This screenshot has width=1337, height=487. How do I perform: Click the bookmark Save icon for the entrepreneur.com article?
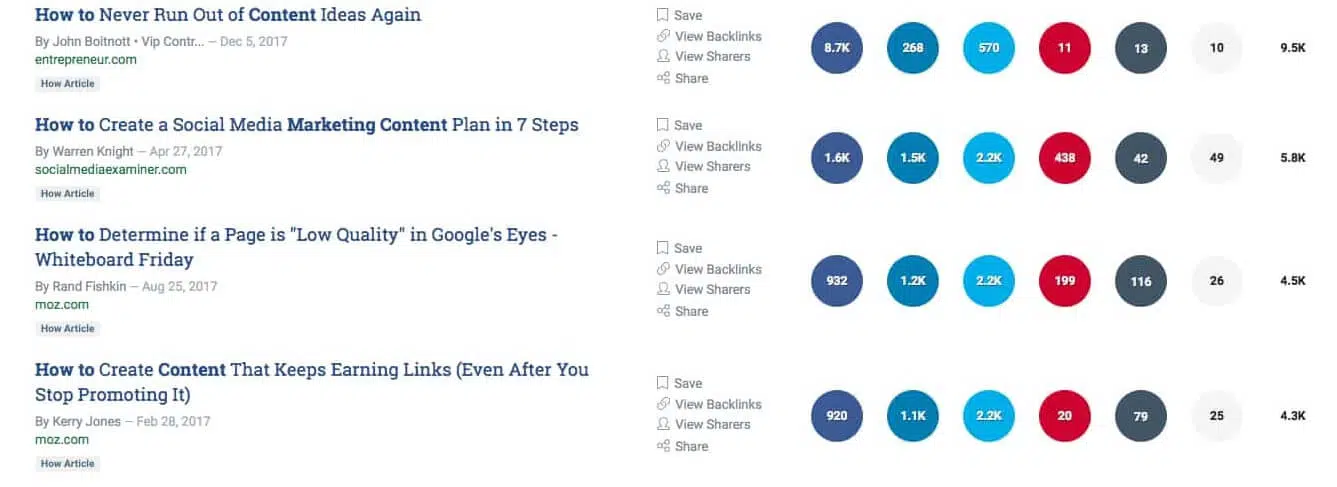[662, 15]
